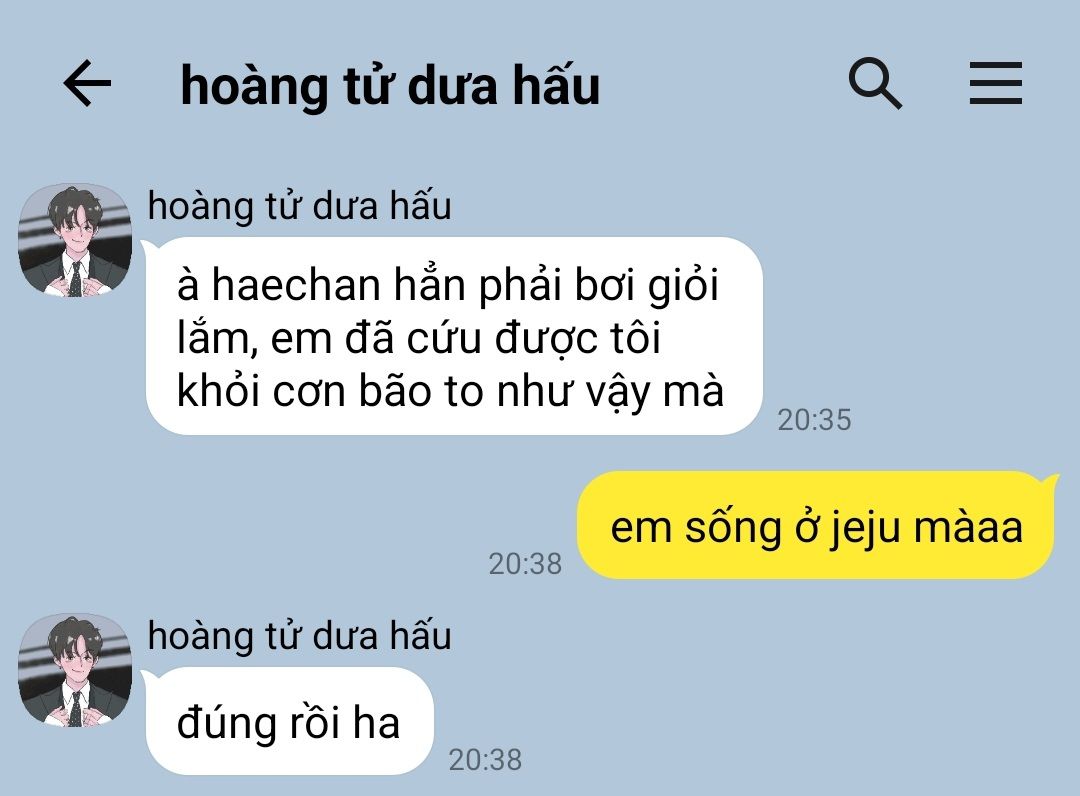Click the 20:35 timestamp
The height and width of the screenshot is (796, 1080).
[x=814, y=420]
